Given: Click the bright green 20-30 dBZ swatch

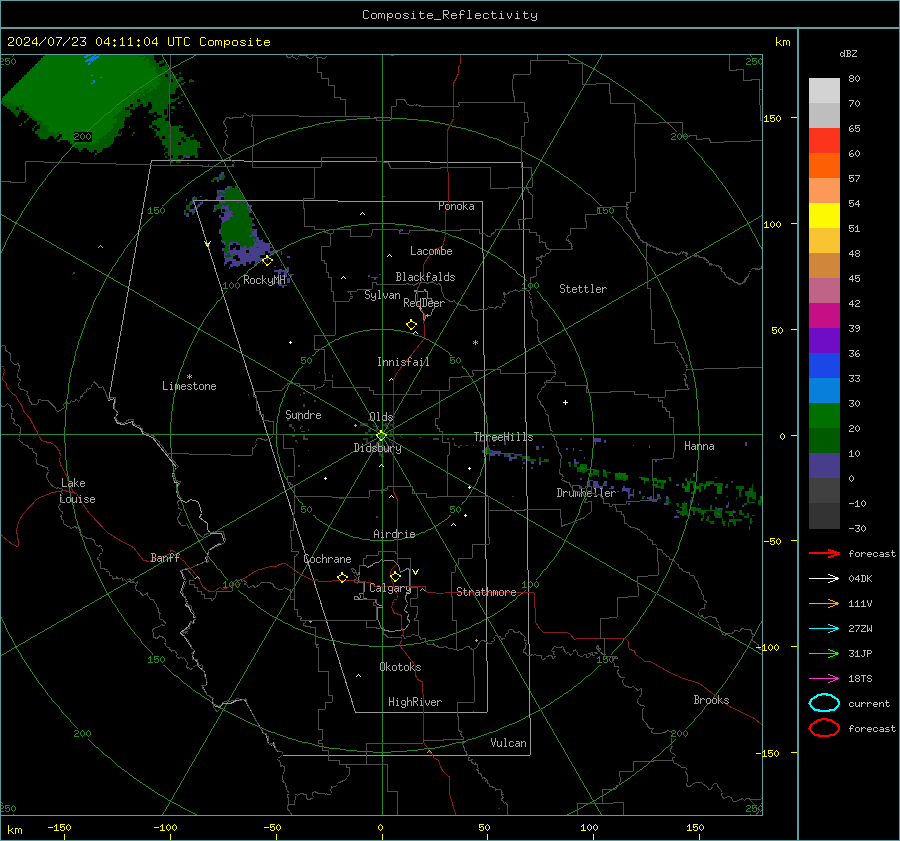Looking at the screenshot, I should click(824, 416).
